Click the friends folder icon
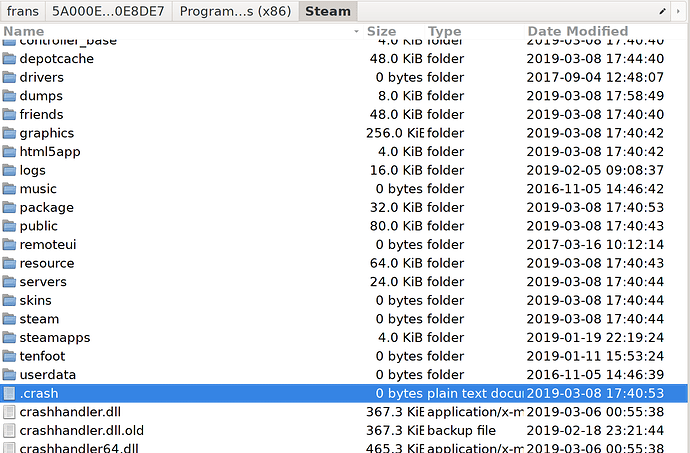The height and width of the screenshot is (453, 690). pyautogui.click(x=9, y=114)
